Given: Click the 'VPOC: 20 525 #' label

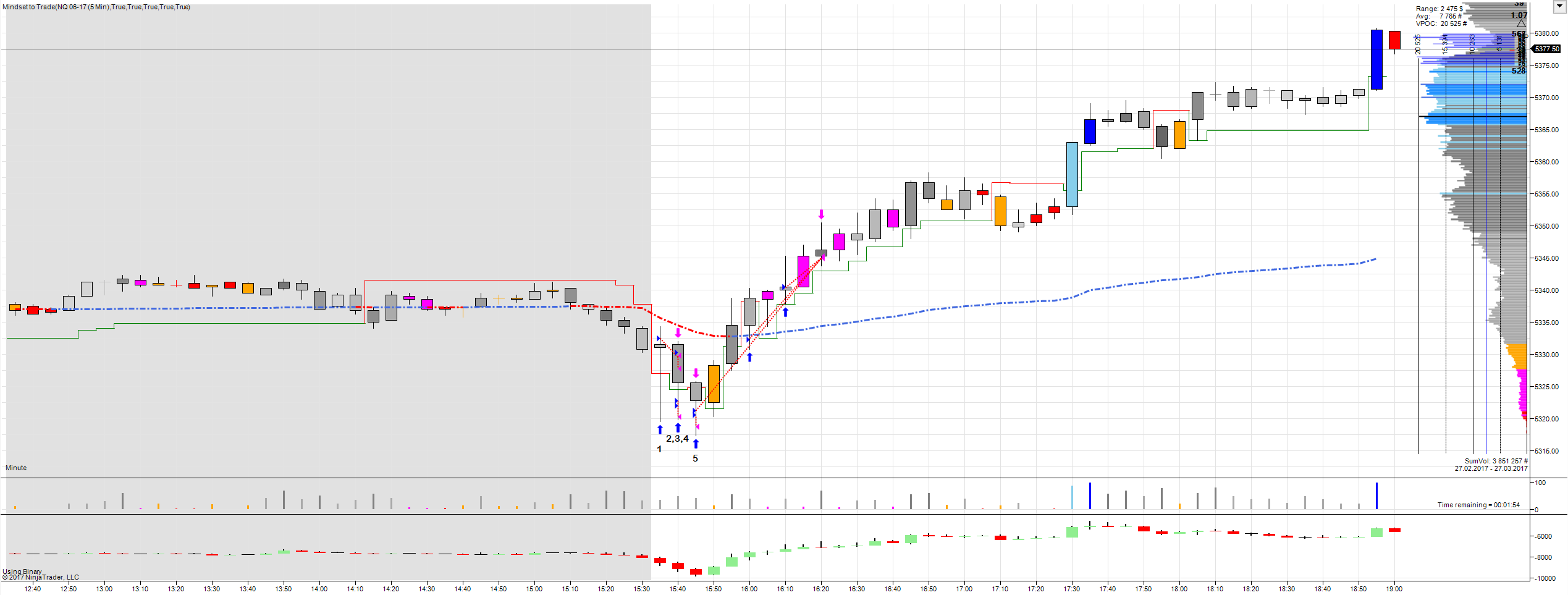Looking at the screenshot, I should tap(1441, 23).
